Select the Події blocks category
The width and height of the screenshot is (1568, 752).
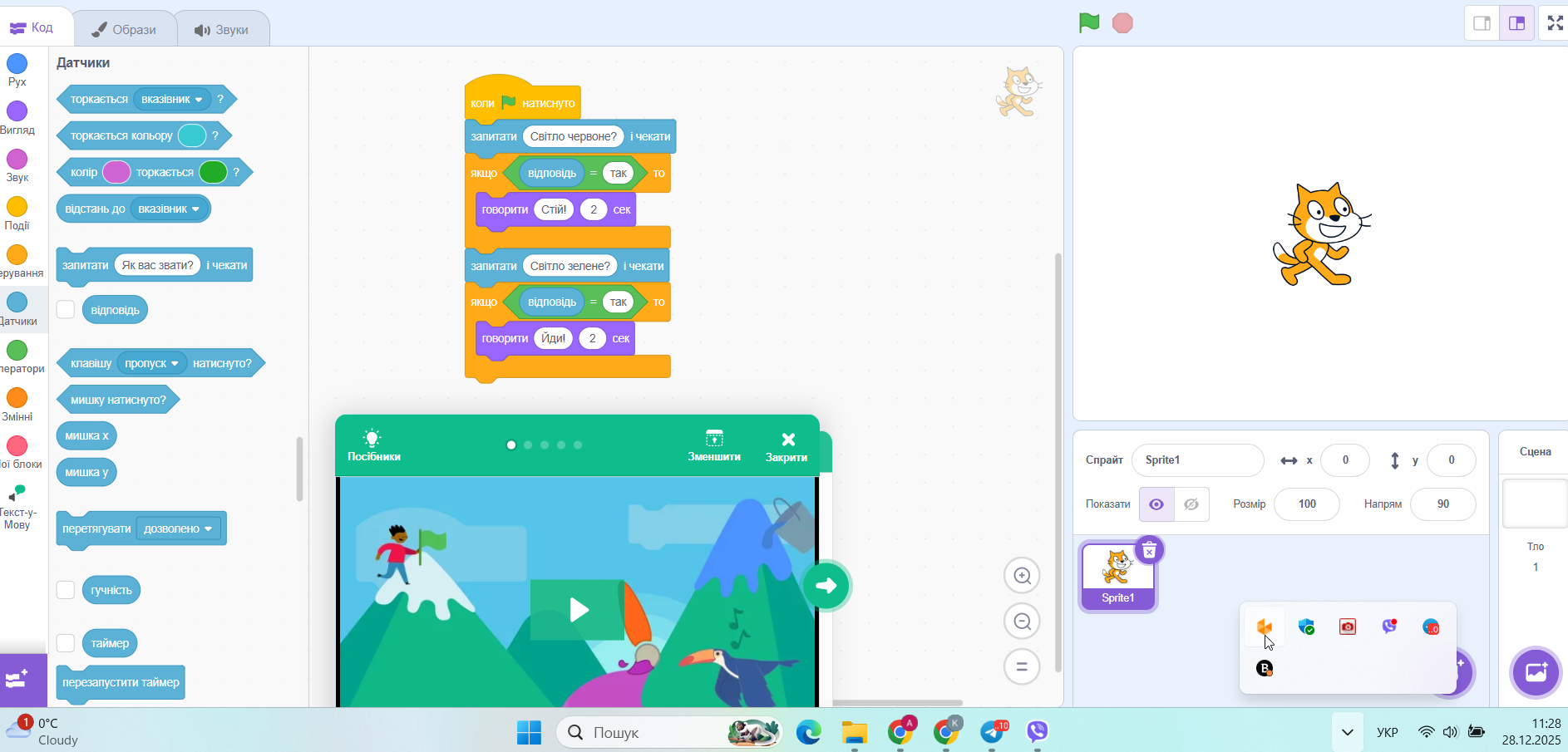(x=17, y=214)
